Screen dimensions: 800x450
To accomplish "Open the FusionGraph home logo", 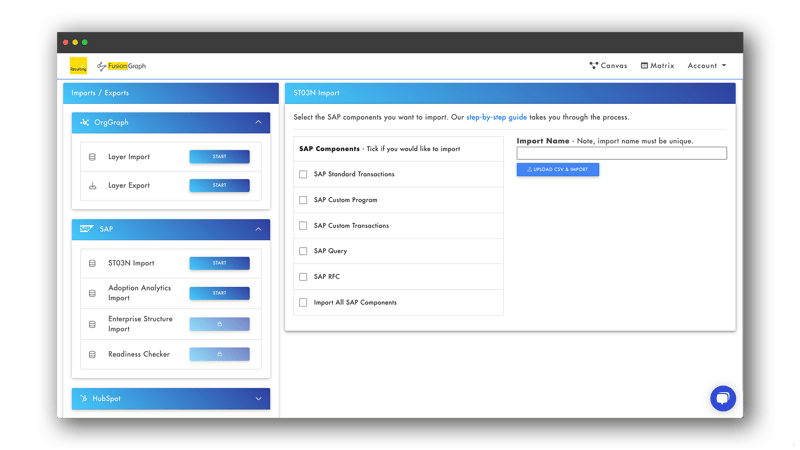I will click(121, 66).
